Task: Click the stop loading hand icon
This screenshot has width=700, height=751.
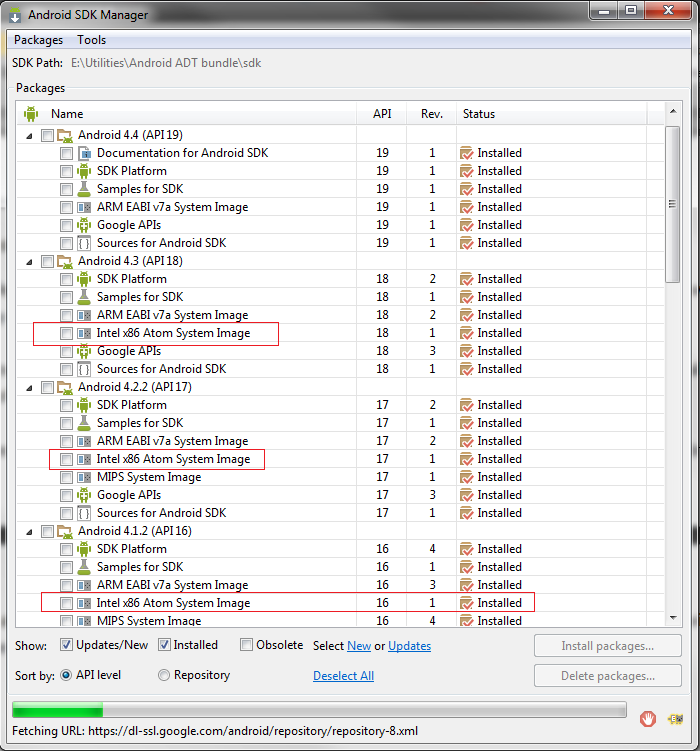Action: click(x=648, y=719)
